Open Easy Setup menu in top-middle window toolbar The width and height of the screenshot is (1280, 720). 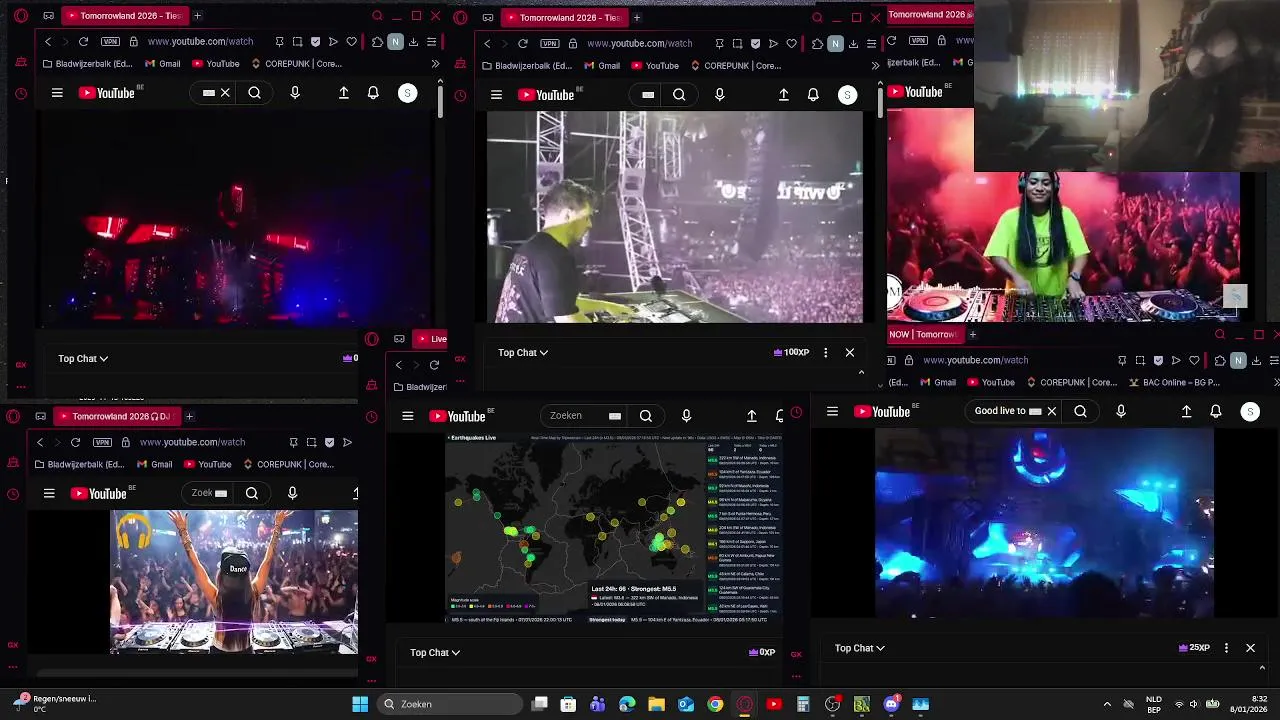pos(871,44)
